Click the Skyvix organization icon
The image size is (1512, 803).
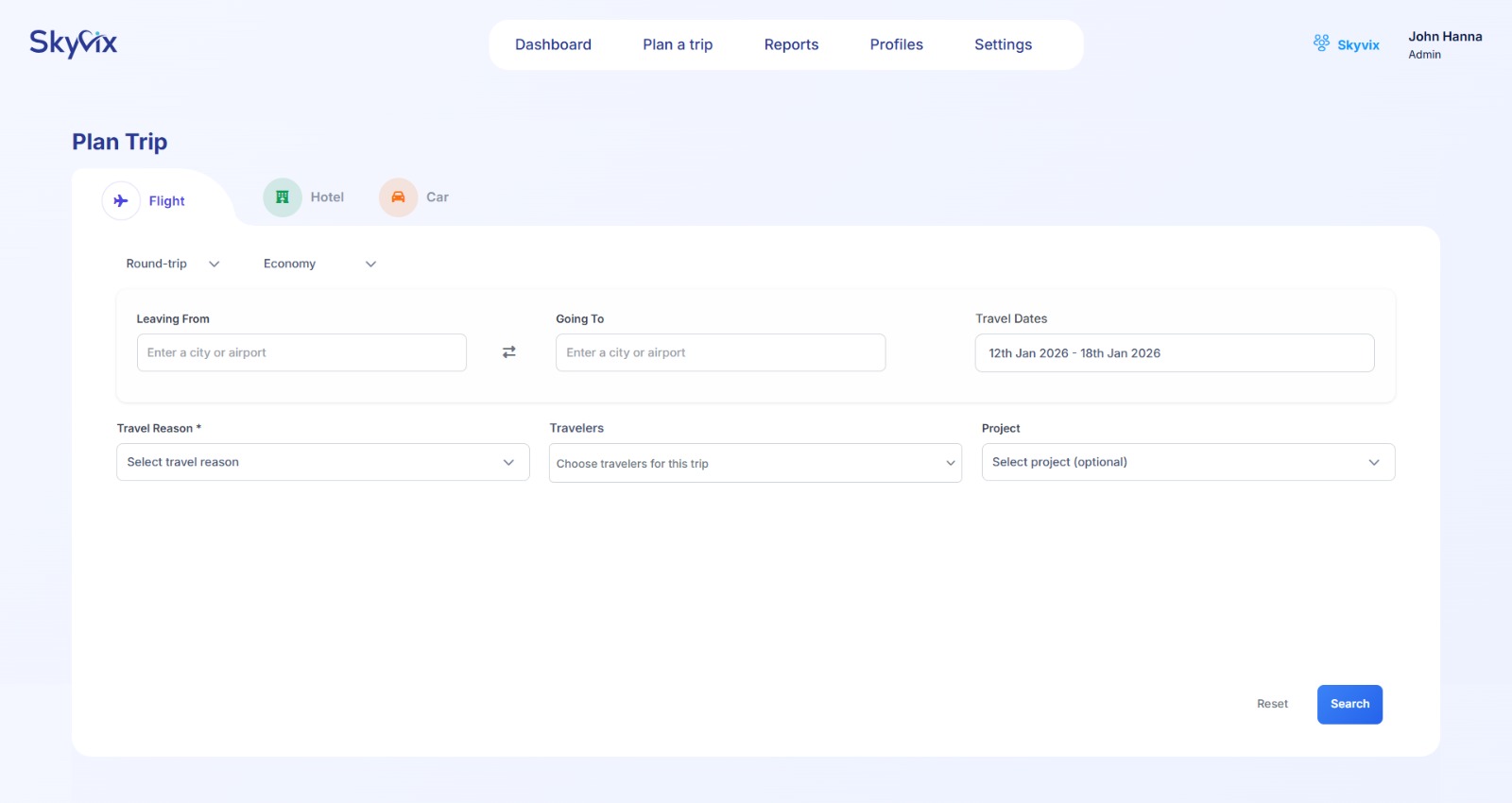click(1321, 43)
